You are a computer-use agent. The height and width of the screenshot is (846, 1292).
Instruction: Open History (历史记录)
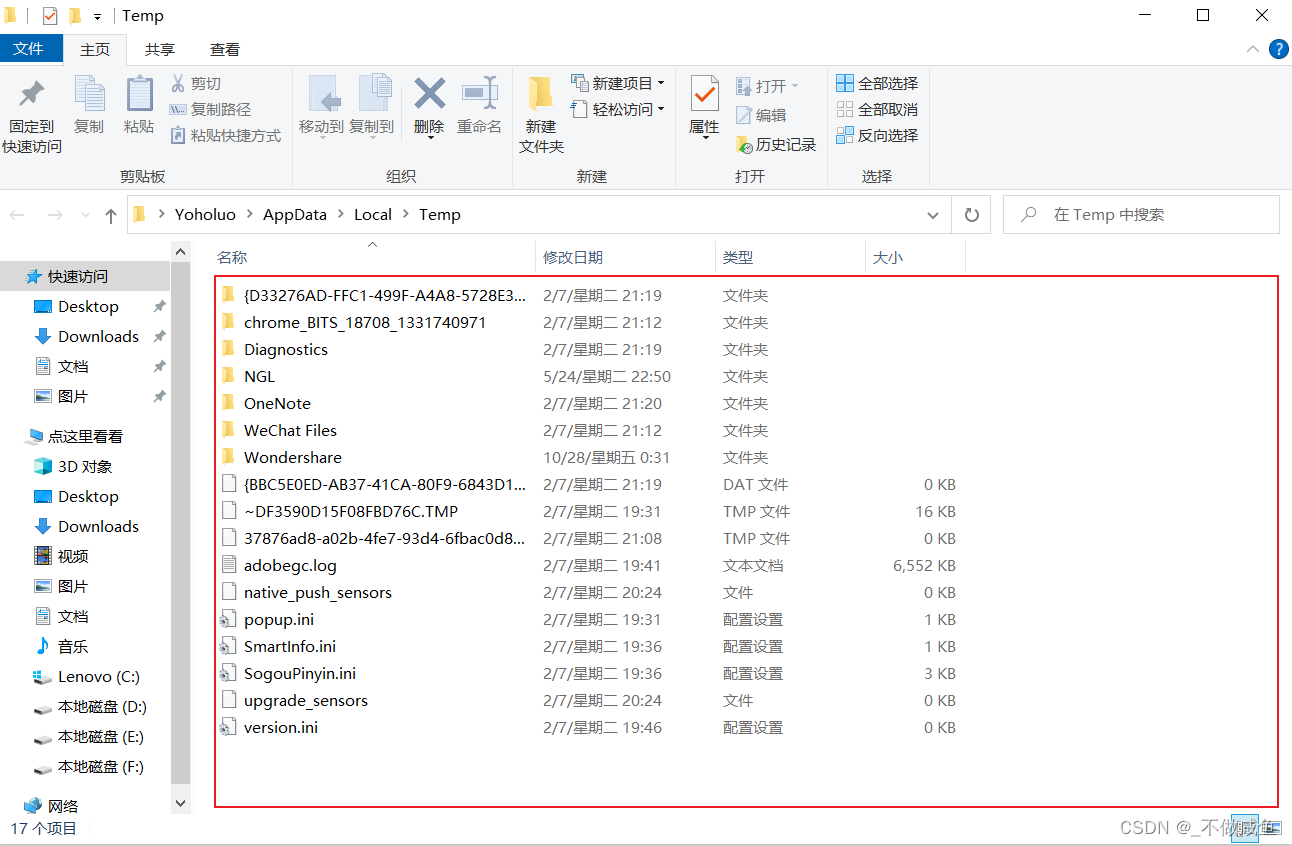point(776,145)
